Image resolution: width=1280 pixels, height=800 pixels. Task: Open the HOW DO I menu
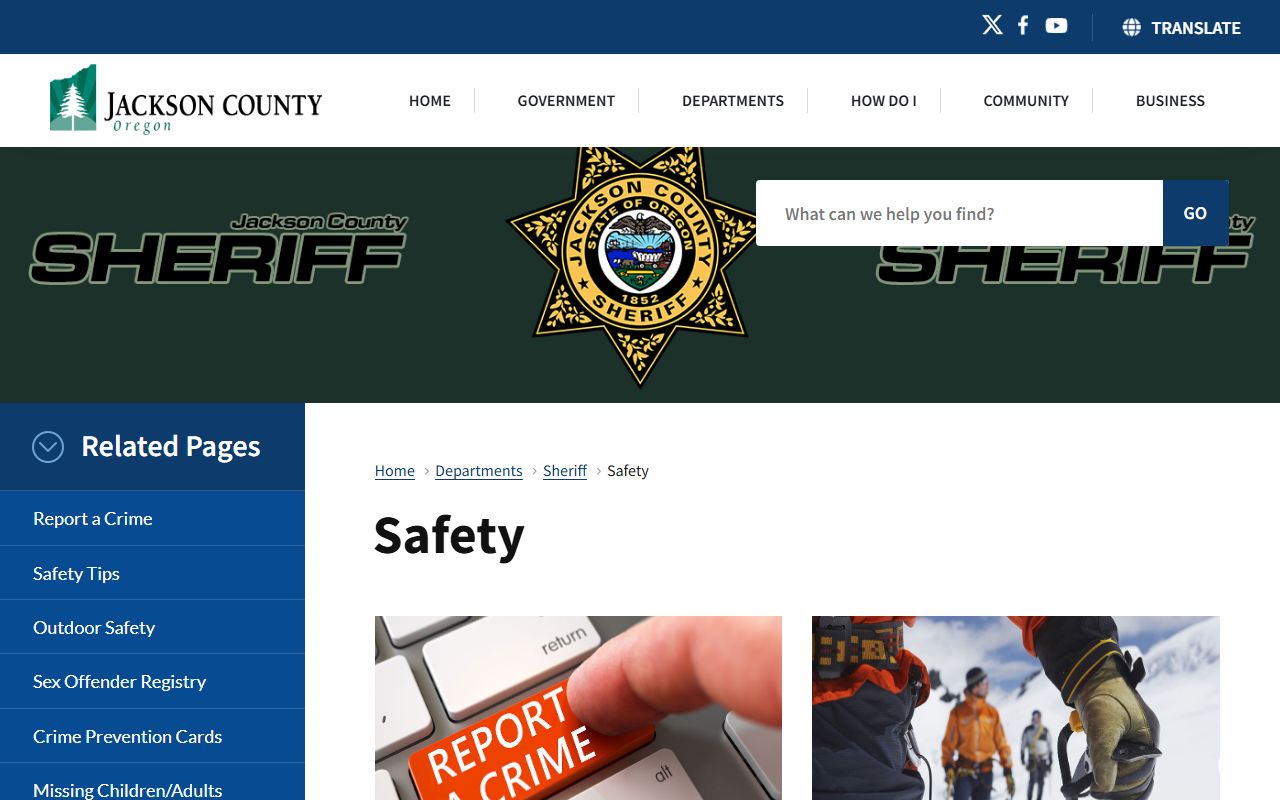[883, 101]
